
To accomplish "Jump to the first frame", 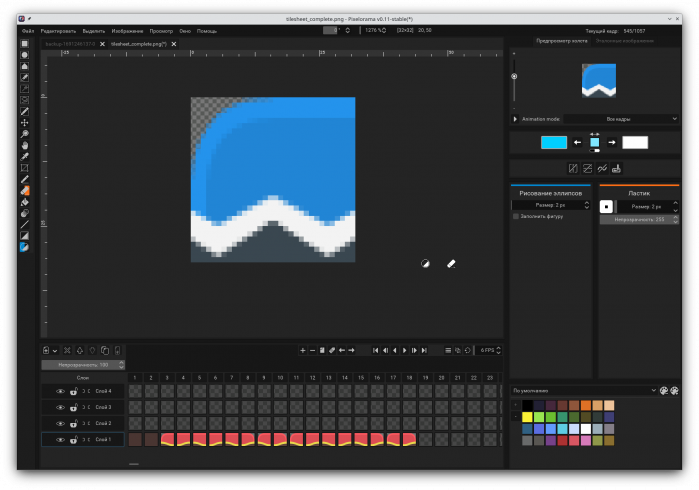I will coord(375,350).
